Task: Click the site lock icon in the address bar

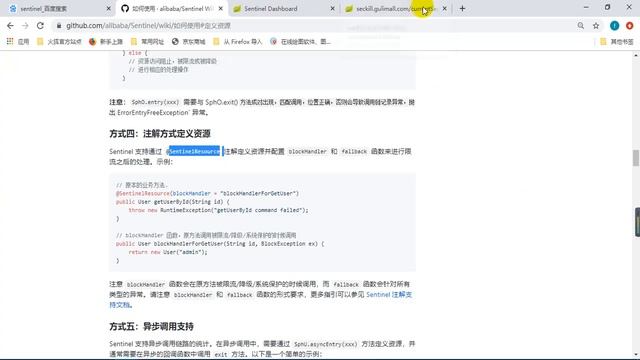Action: tap(59, 26)
